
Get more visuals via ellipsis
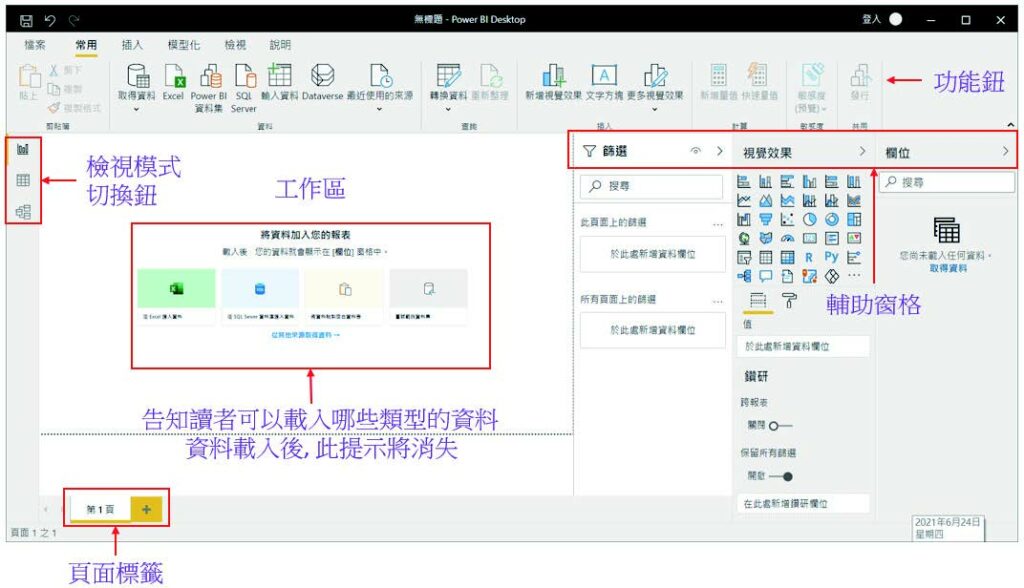854,276
